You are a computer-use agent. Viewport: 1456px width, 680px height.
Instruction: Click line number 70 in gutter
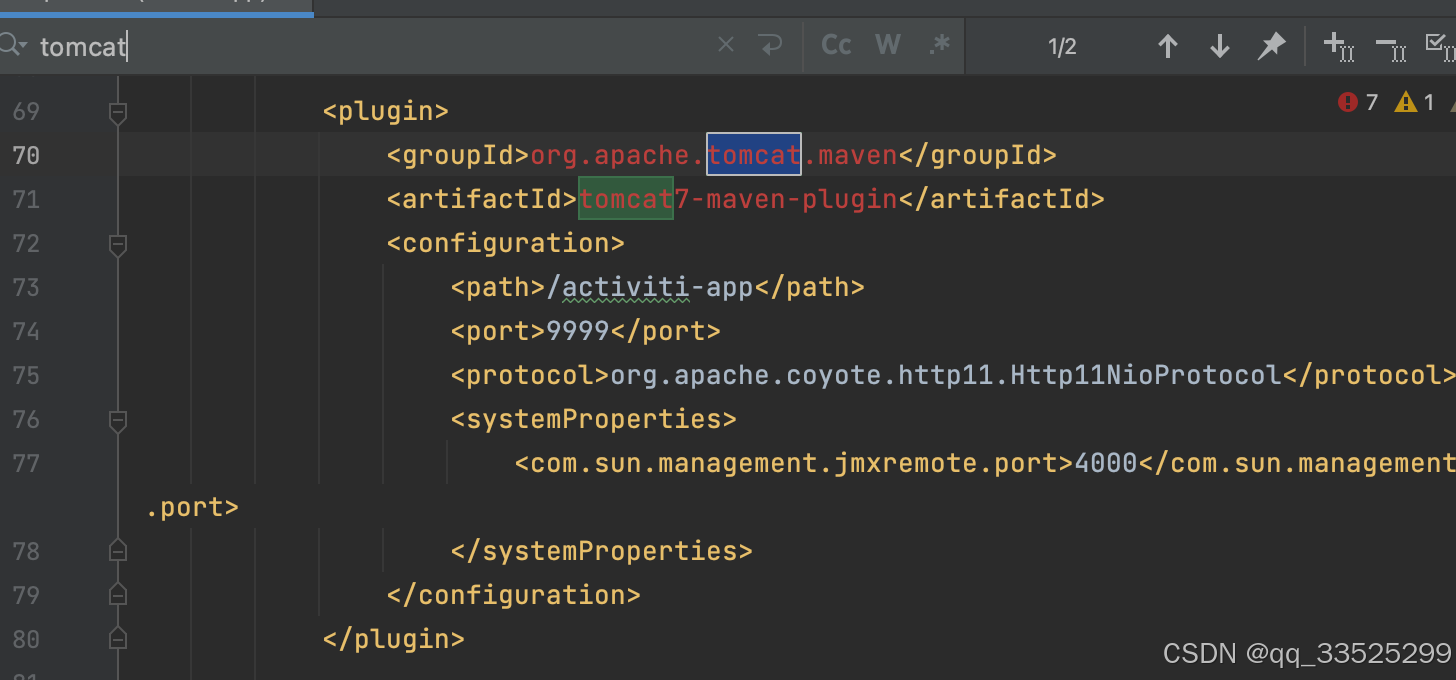pyautogui.click(x=26, y=155)
